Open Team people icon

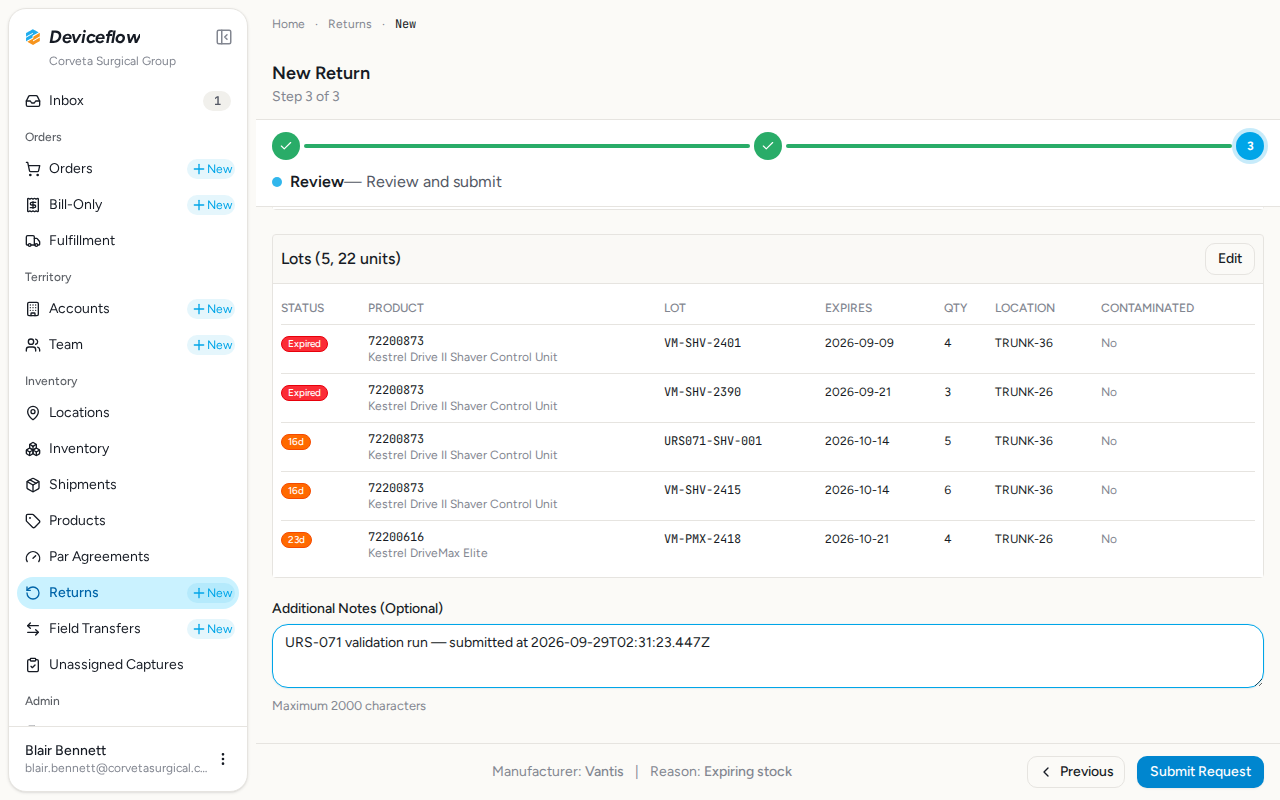pyautogui.click(x=33, y=345)
